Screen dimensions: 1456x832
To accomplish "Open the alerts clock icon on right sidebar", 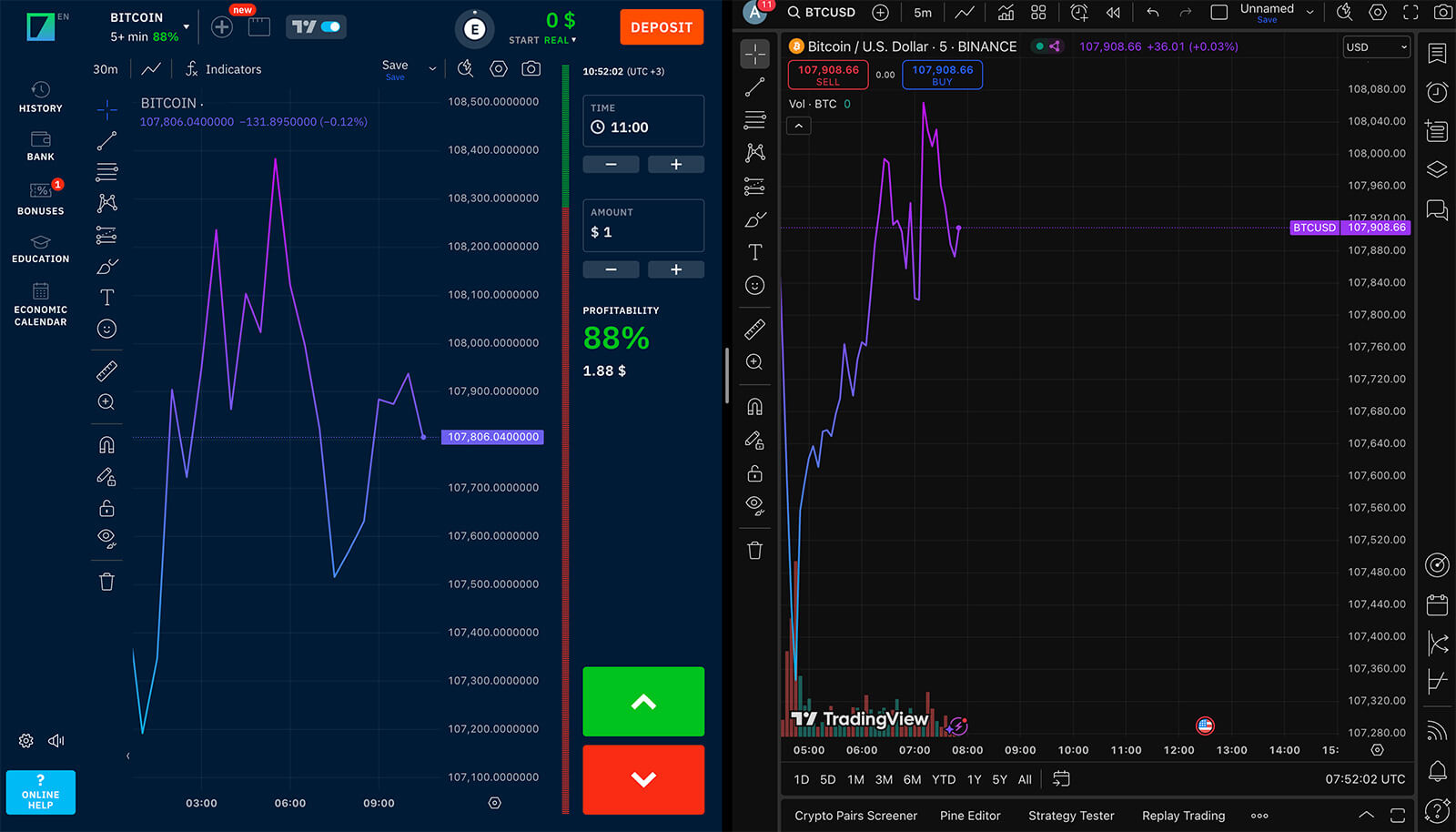I will click(1437, 92).
